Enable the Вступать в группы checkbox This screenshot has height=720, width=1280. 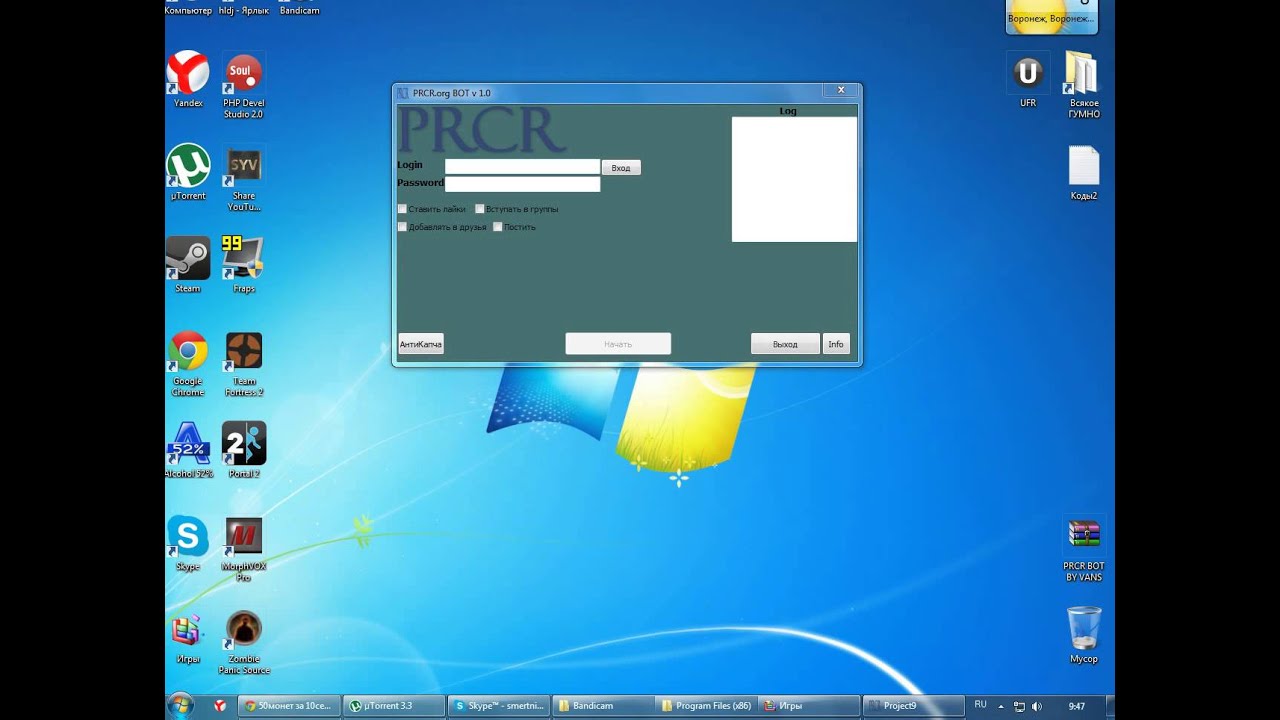point(480,209)
